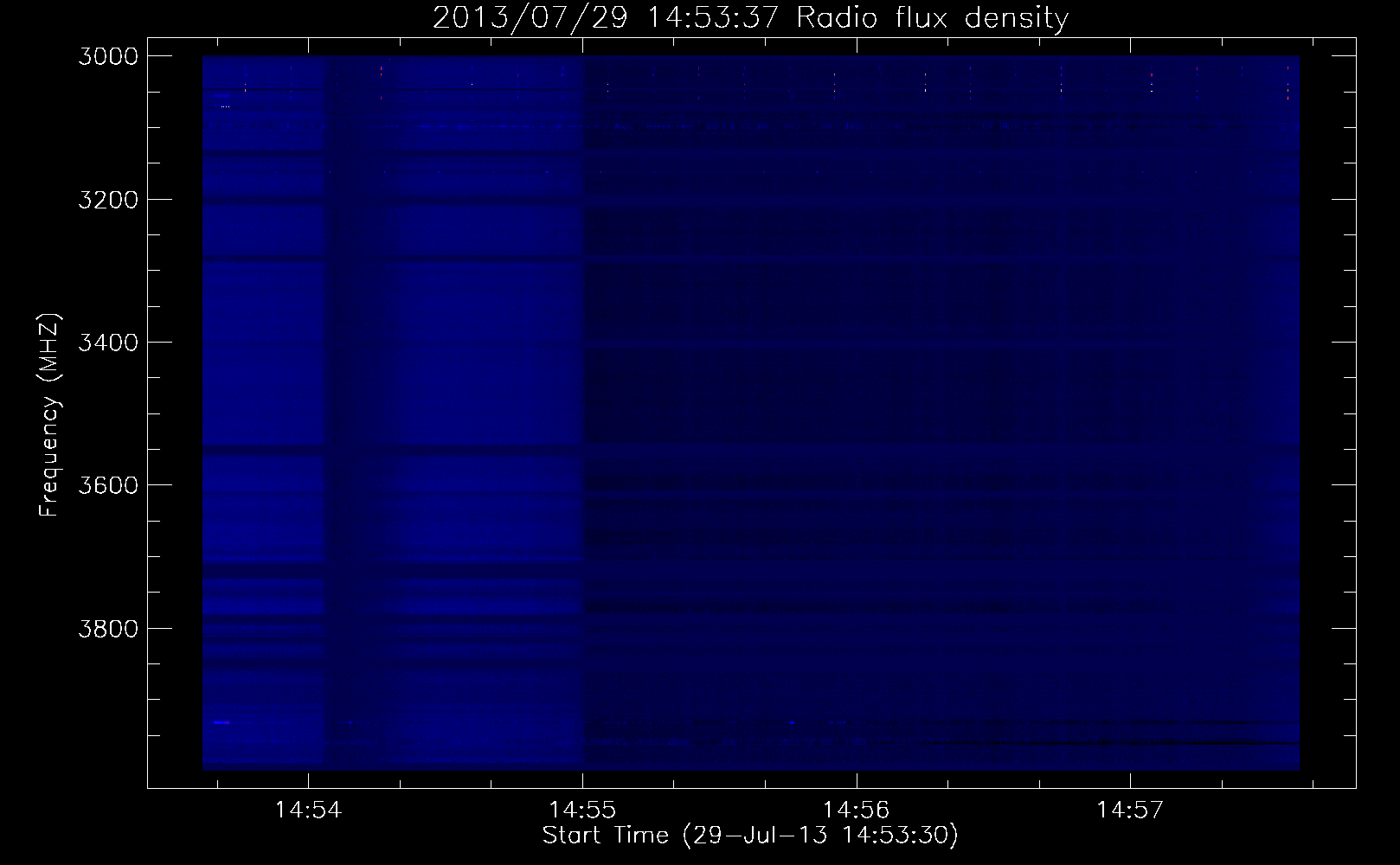This screenshot has width=1400, height=865.
Task: Select the 14:57 time tick label
Action: [x=1130, y=811]
